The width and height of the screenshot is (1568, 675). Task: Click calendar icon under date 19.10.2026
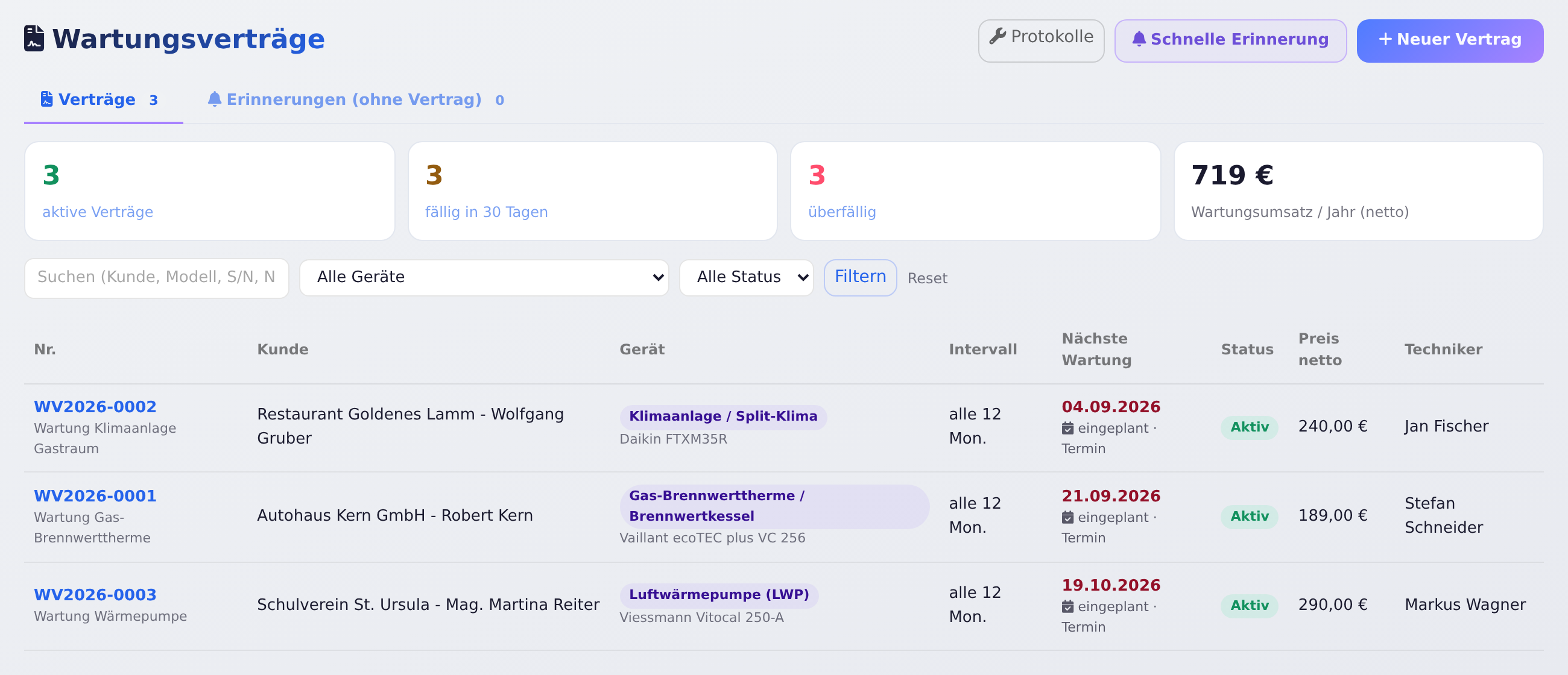pyautogui.click(x=1067, y=607)
